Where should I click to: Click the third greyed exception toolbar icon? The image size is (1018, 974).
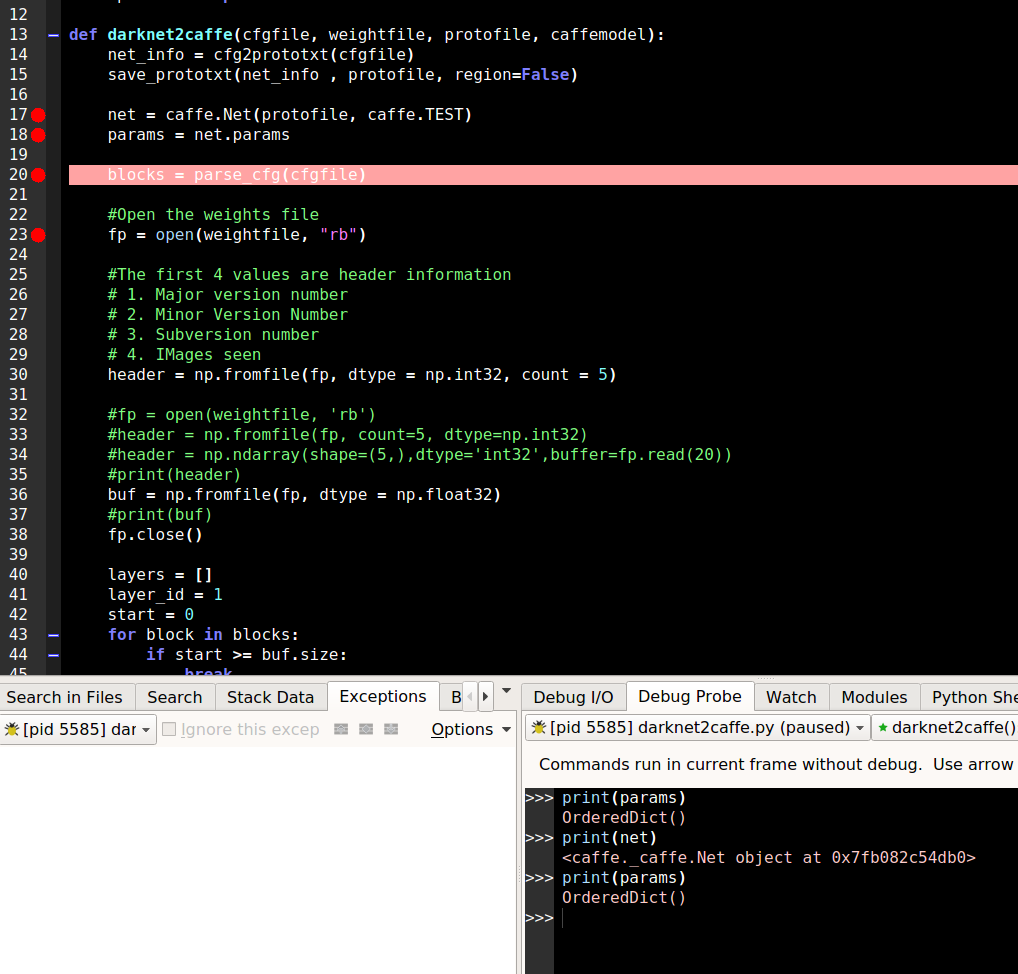tap(391, 729)
